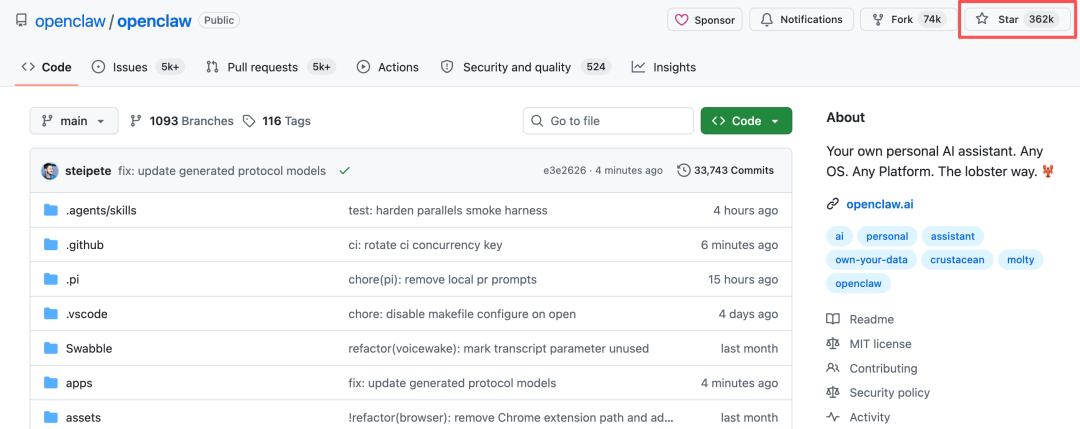
Task: Open the Pull requests tab
Action: (262, 67)
